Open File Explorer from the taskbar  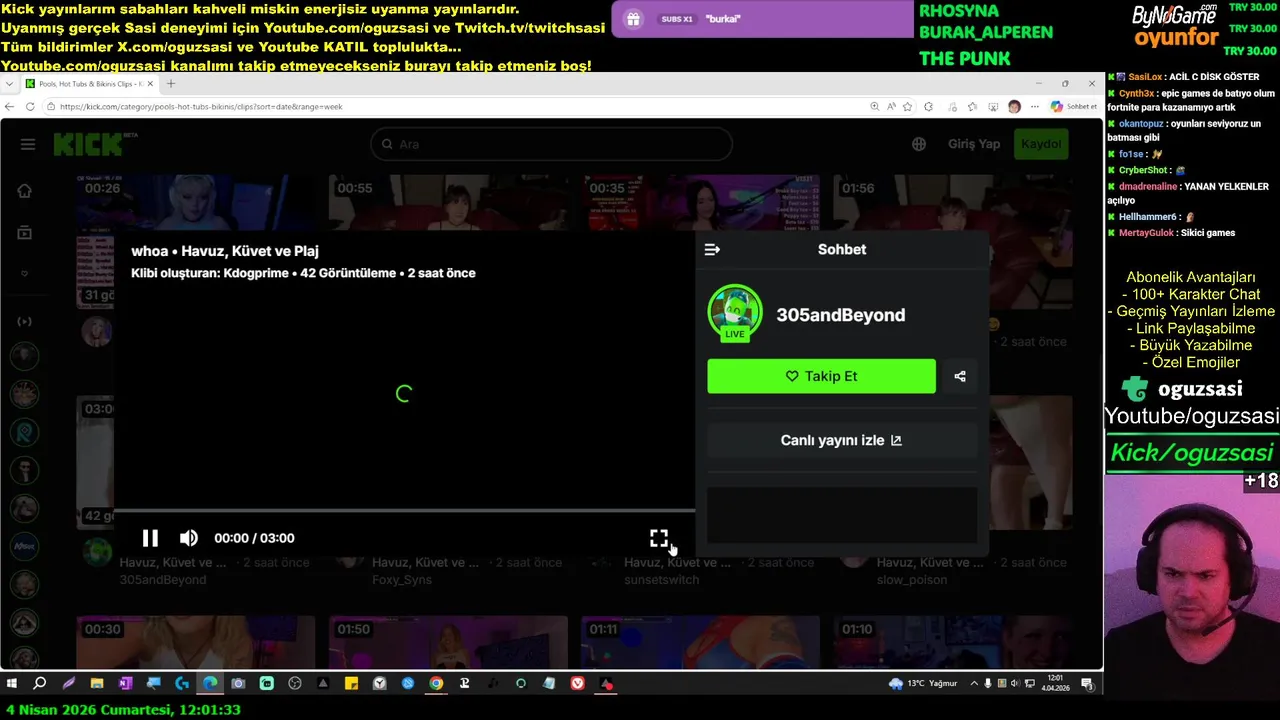[x=97, y=684]
